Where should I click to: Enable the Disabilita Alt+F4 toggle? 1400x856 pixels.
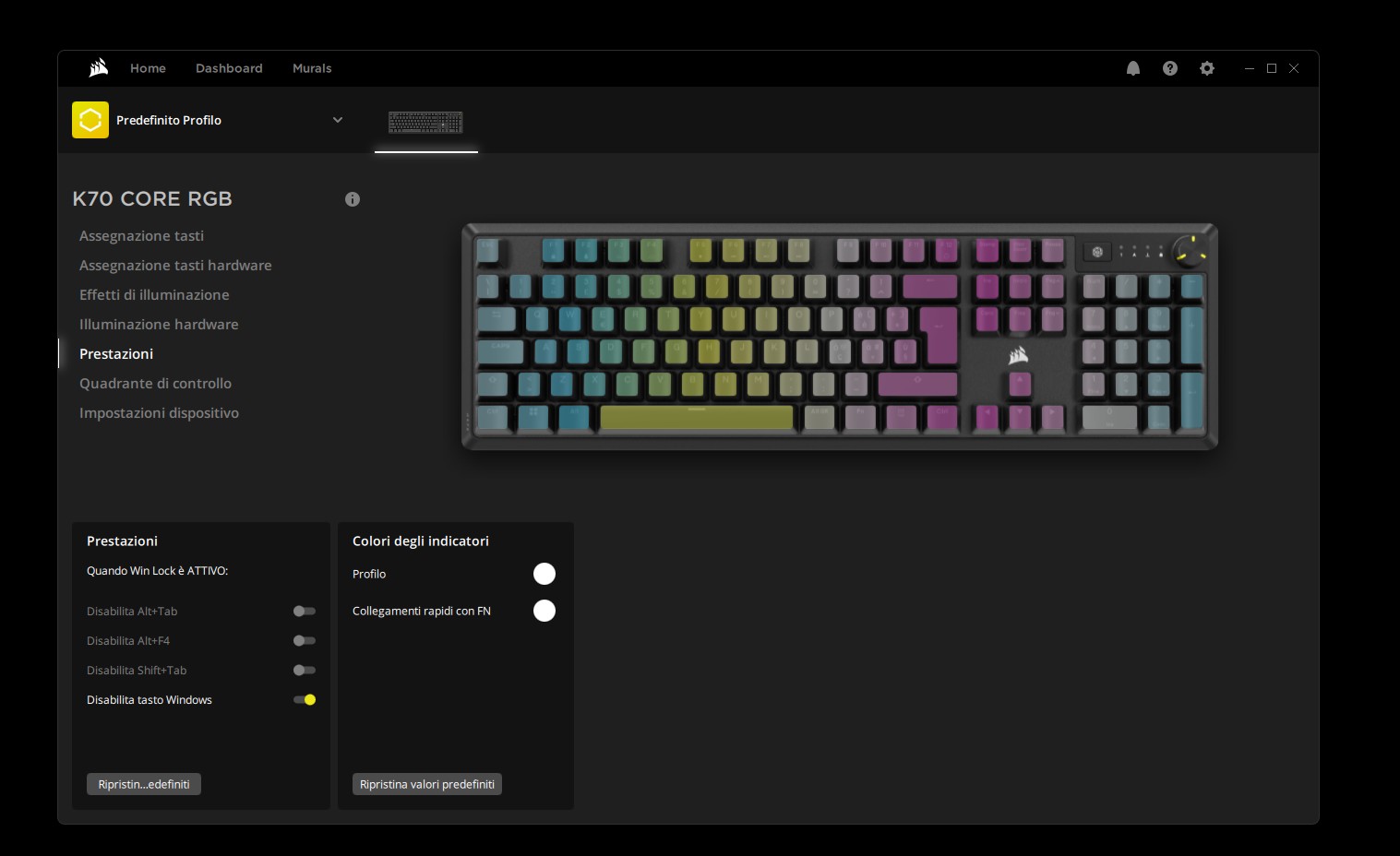click(305, 640)
